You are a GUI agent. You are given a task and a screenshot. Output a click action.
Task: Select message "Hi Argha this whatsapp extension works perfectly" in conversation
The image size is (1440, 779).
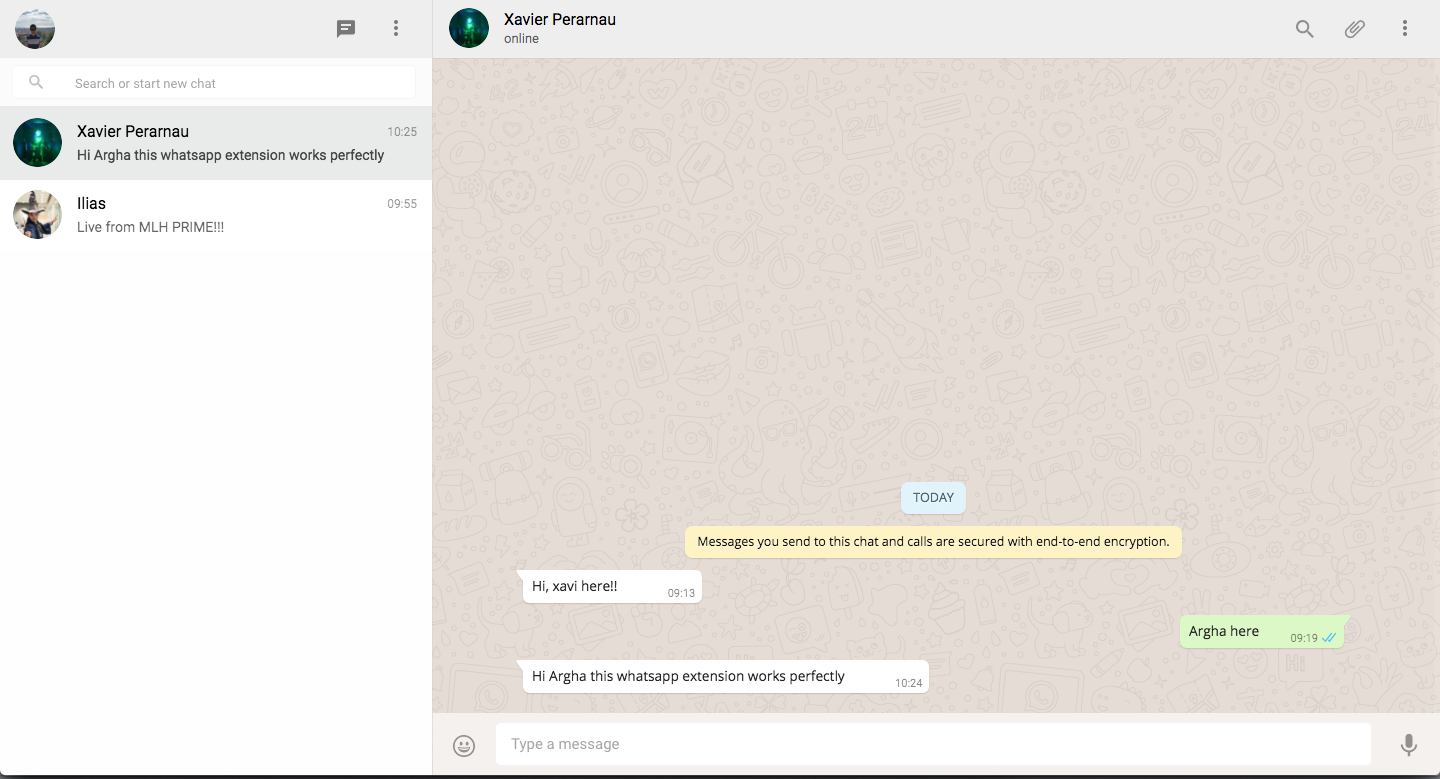[723, 677]
